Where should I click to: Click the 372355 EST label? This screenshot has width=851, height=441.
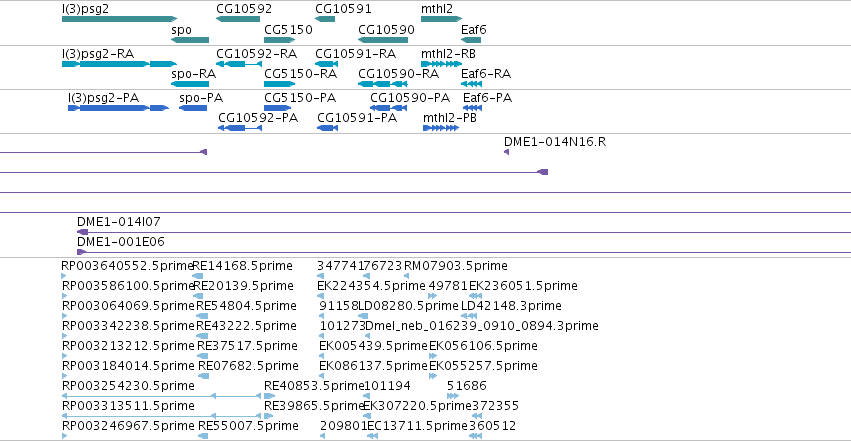496,406
